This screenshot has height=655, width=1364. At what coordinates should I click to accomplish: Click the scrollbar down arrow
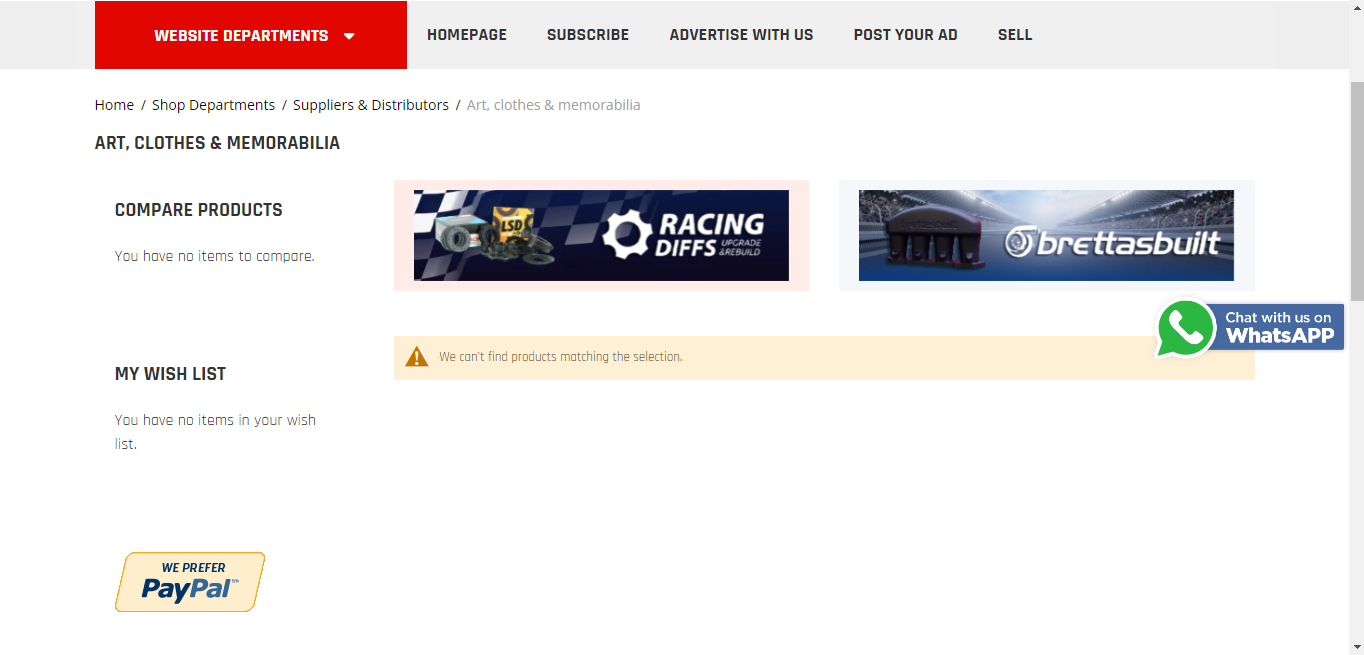(1357, 647)
